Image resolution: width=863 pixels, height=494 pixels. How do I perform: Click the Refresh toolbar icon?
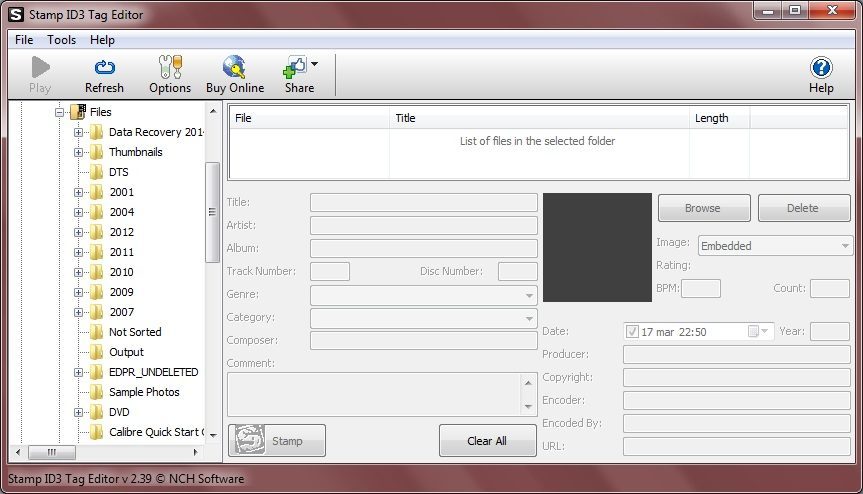coord(105,67)
